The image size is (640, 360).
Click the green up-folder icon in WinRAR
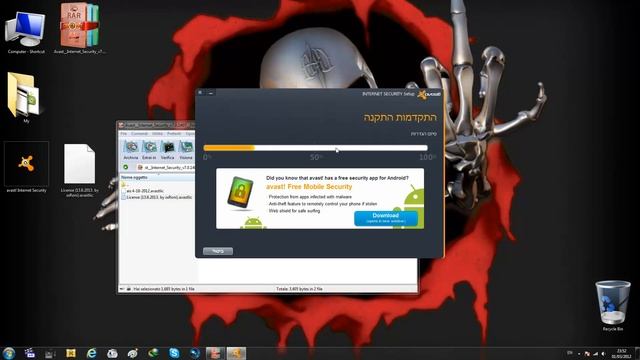(126, 167)
